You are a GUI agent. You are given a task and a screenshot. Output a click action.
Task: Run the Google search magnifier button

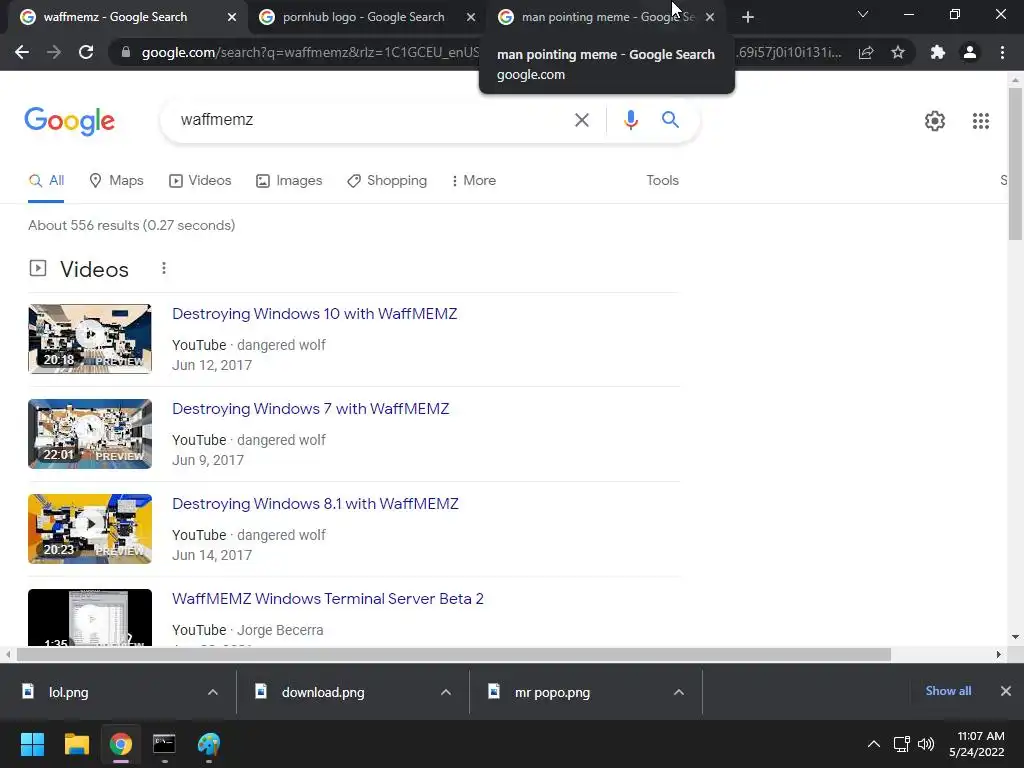670,120
